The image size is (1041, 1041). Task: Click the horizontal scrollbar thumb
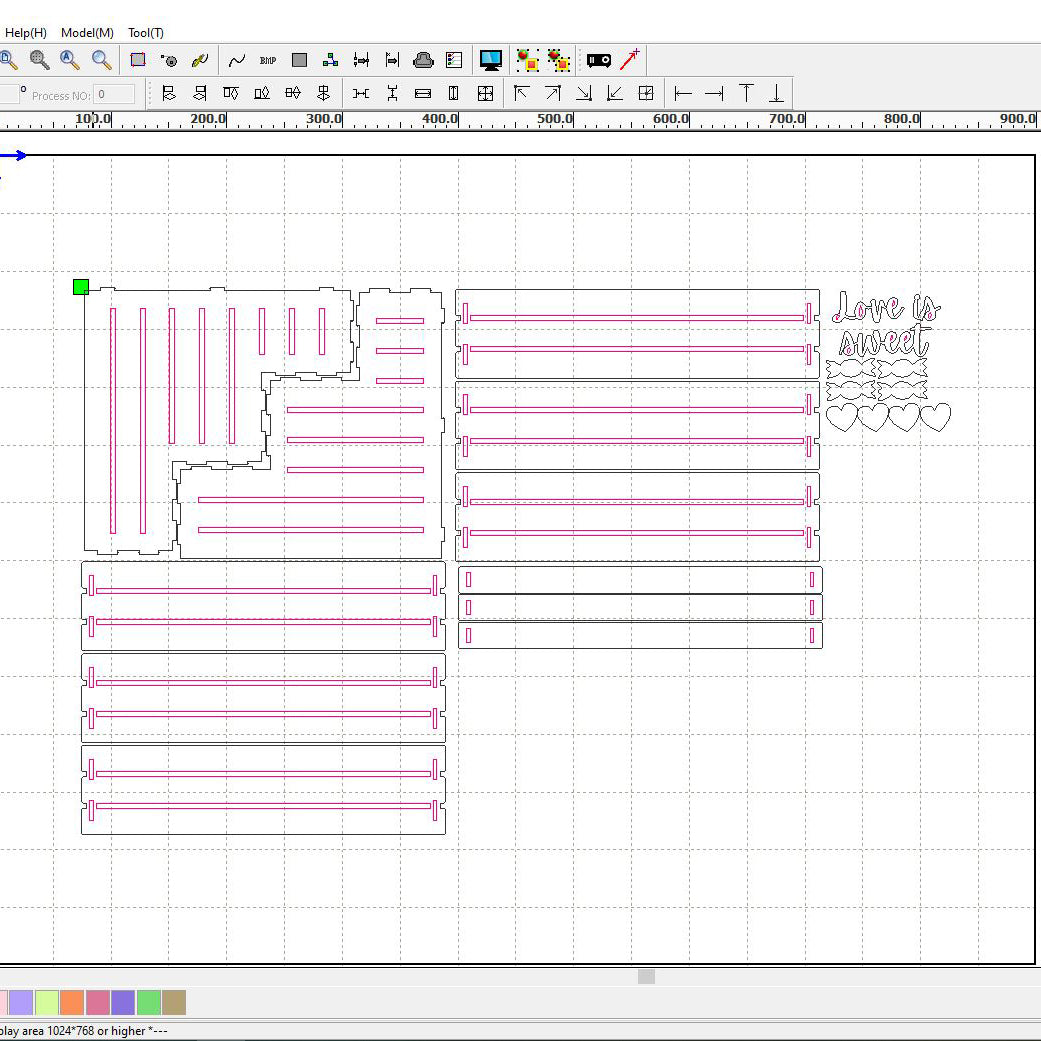[646, 976]
